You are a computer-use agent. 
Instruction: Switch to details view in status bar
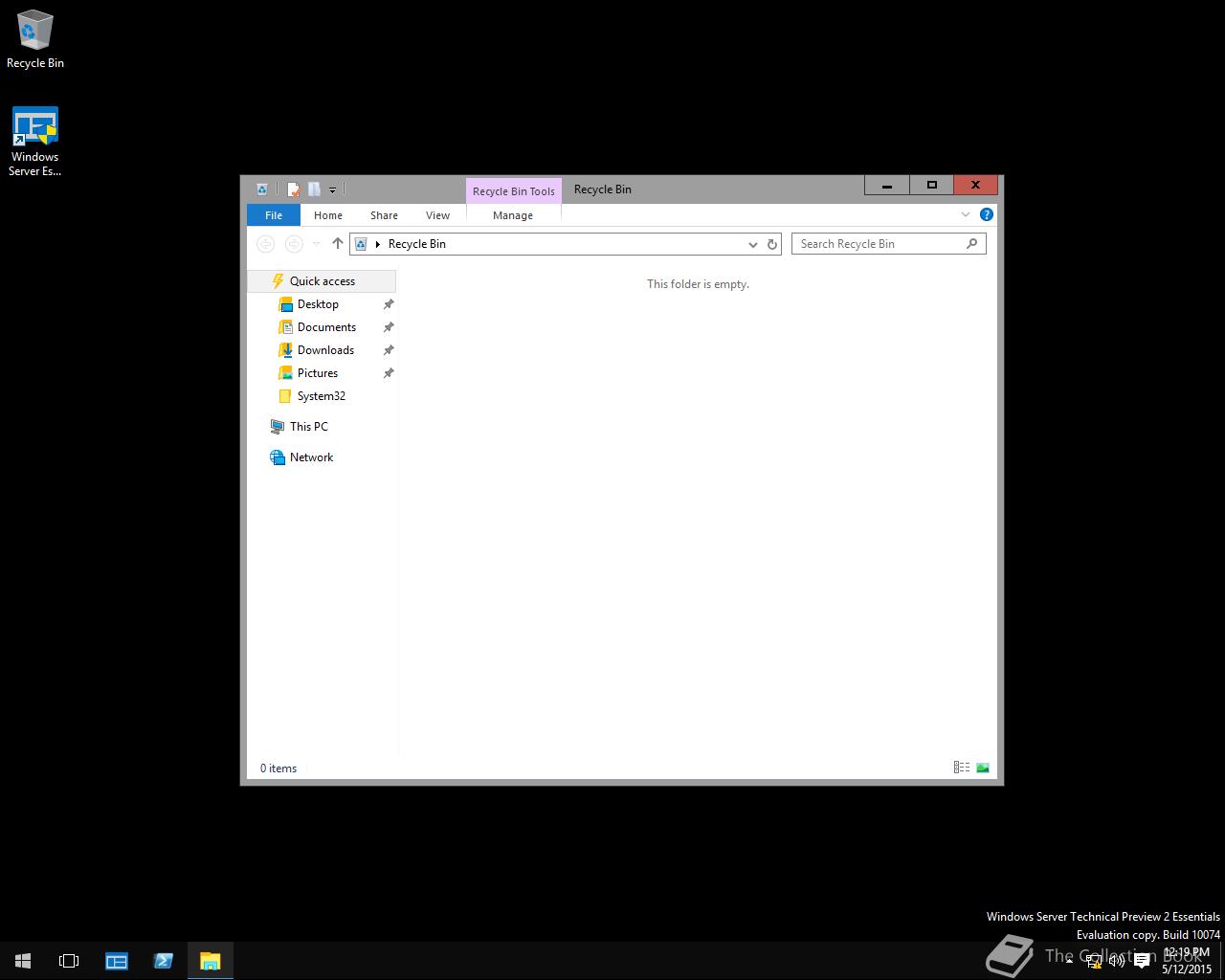[x=962, y=768]
